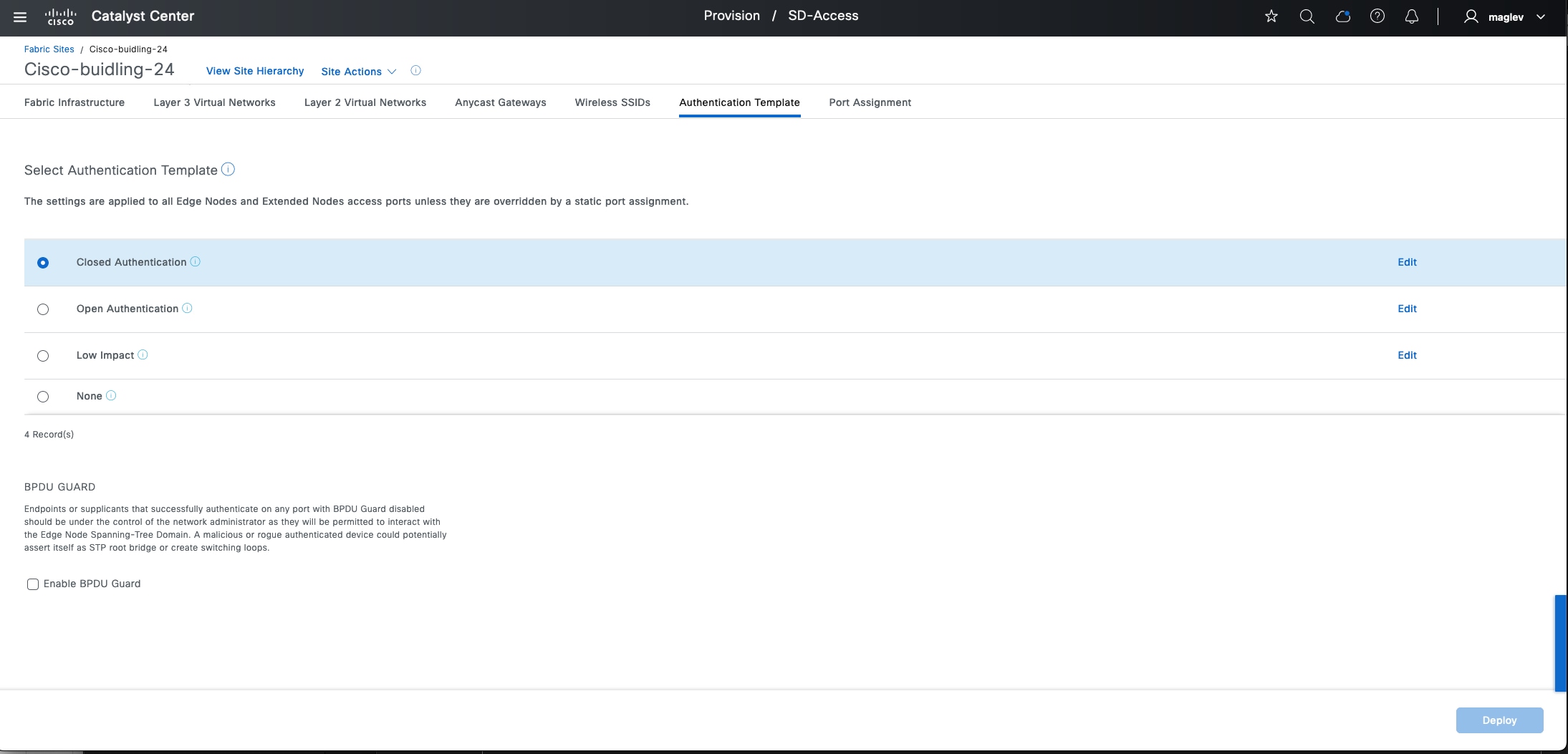Click the favorites star icon
Image resolution: width=1568 pixels, height=754 pixels.
[1271, 16]
